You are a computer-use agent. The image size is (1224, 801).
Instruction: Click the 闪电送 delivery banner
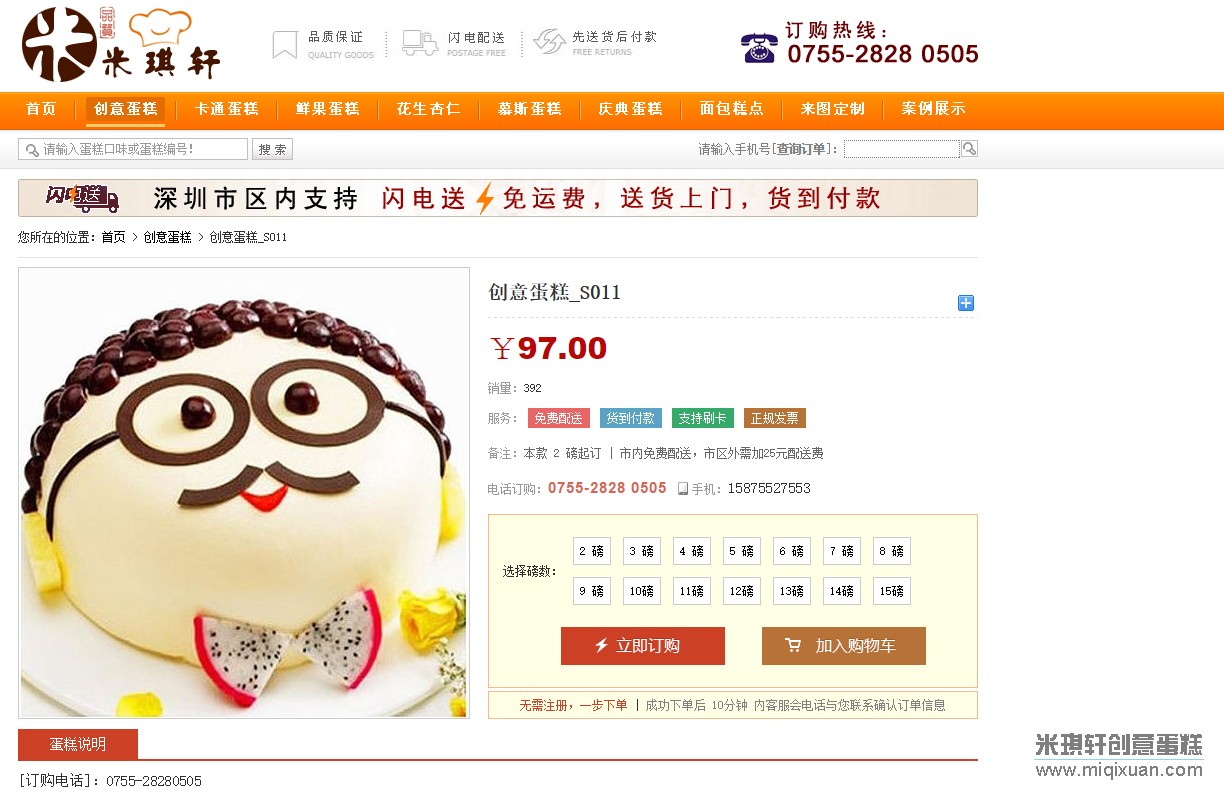[498, 198]
